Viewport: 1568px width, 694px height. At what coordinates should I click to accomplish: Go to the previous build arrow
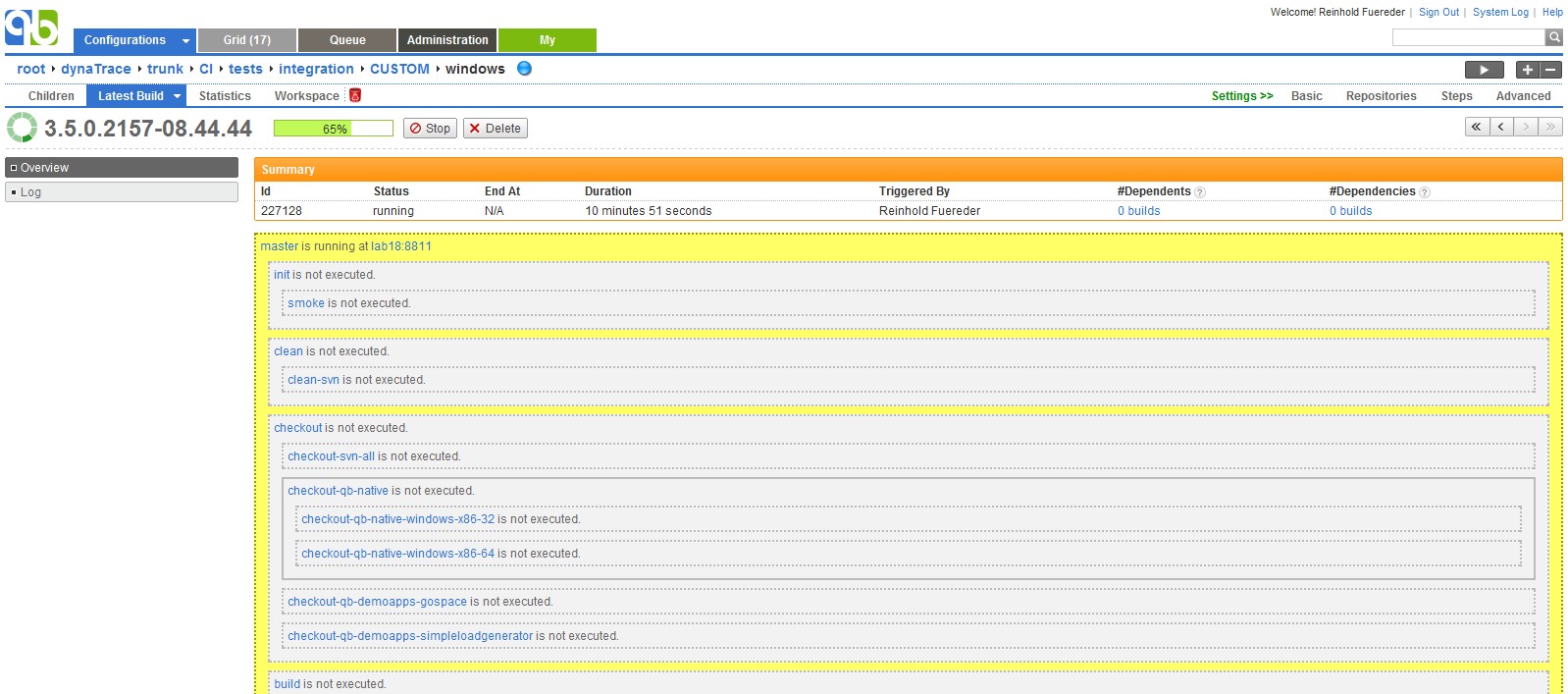pyautogui.click(x=1501, y=127)
